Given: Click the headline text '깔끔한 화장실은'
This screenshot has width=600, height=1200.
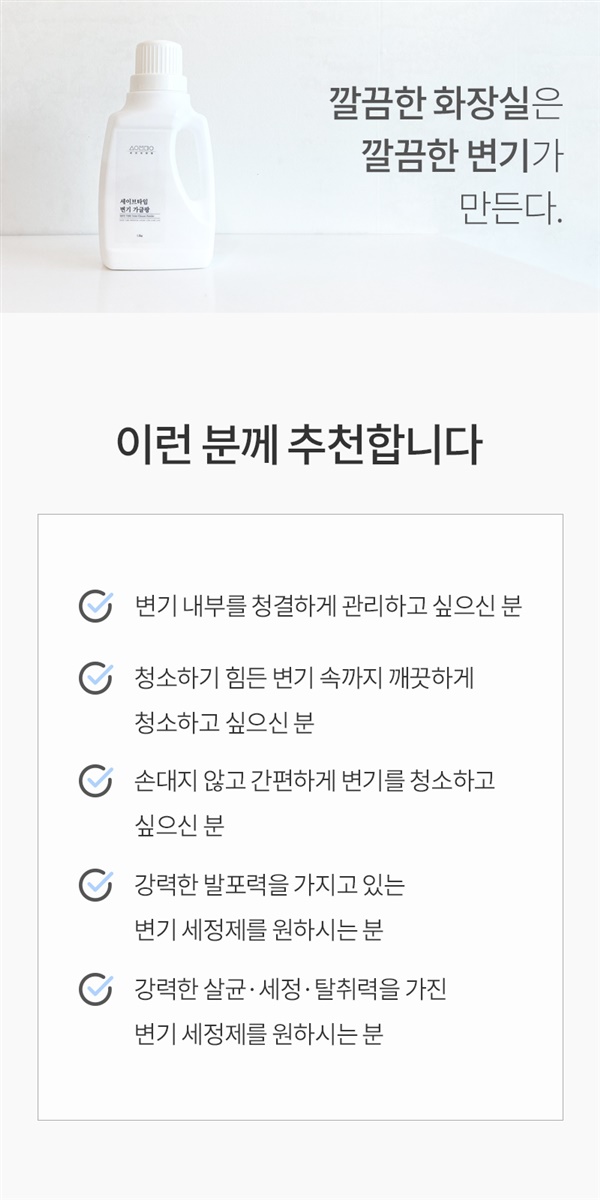Looking at the screenshot, I should pos(447,101).
